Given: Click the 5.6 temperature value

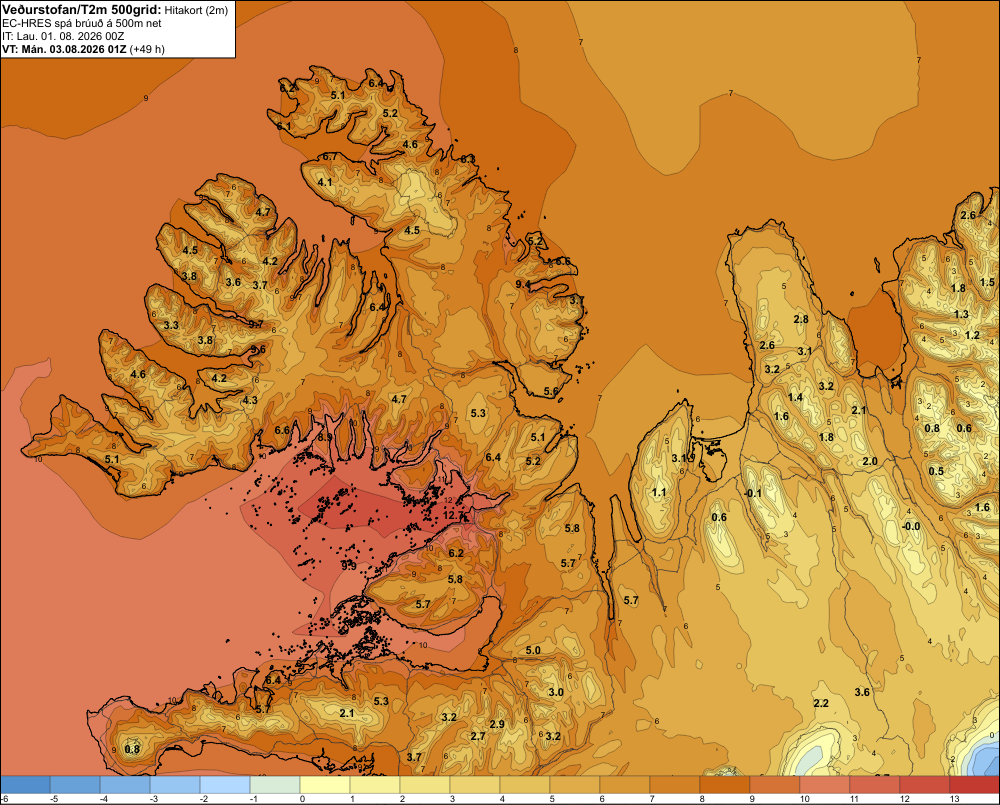Looking at the screenshot, I should click(x=551, y=392).
